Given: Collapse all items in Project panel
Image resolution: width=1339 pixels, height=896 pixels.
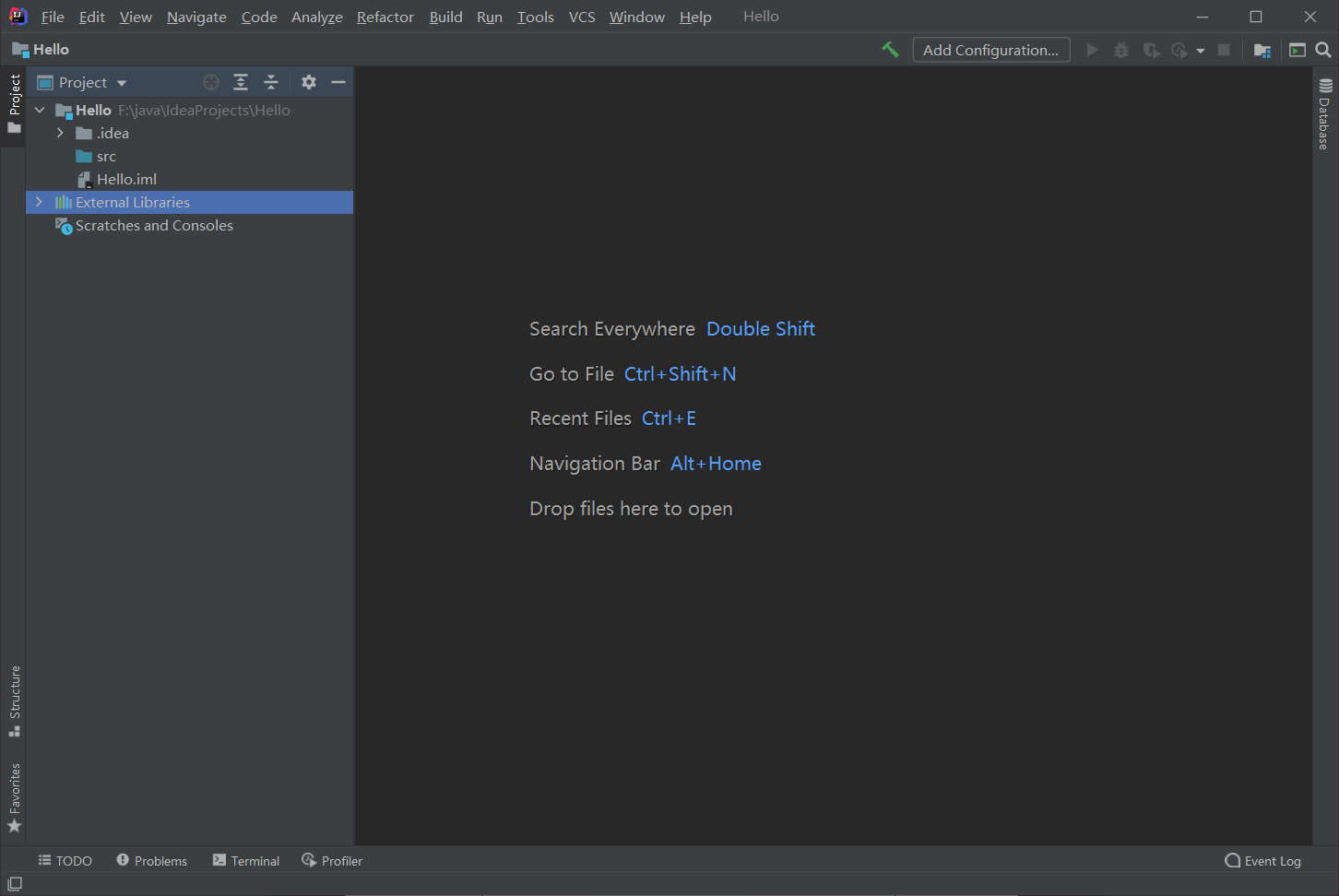Looking at the screenshot, I should [x=271, y=82].
